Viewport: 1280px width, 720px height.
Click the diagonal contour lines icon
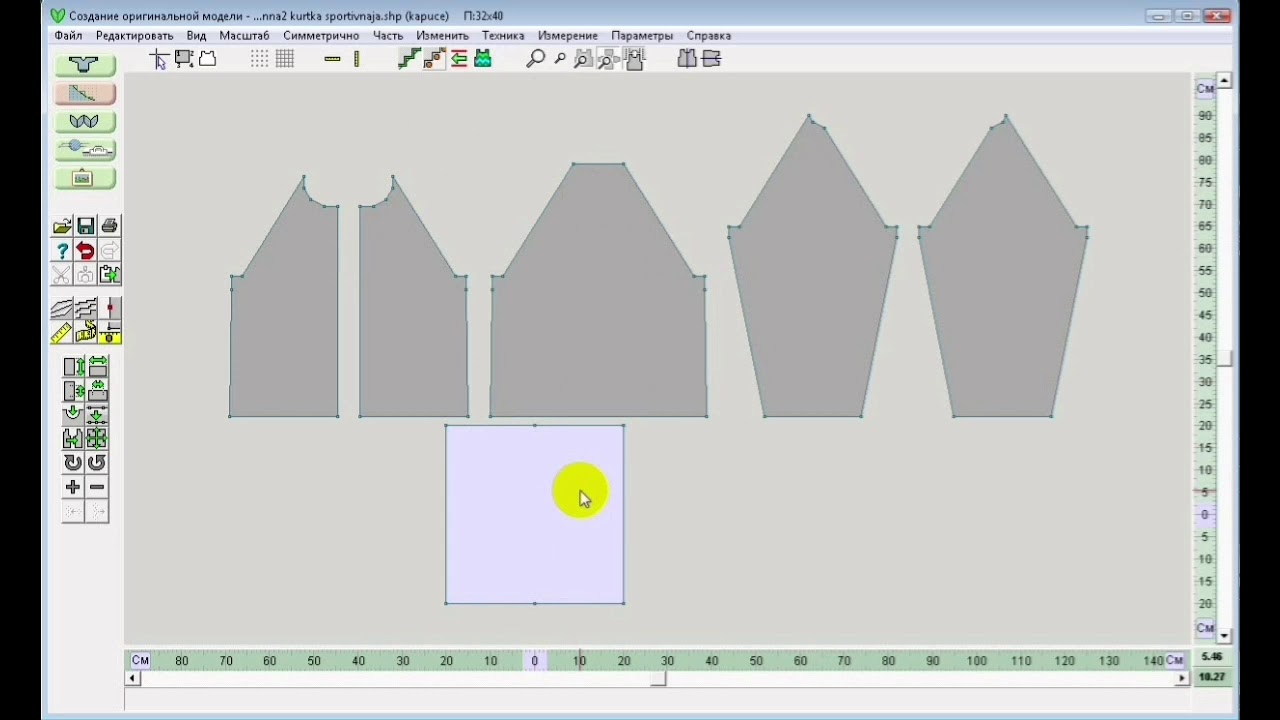62,309
